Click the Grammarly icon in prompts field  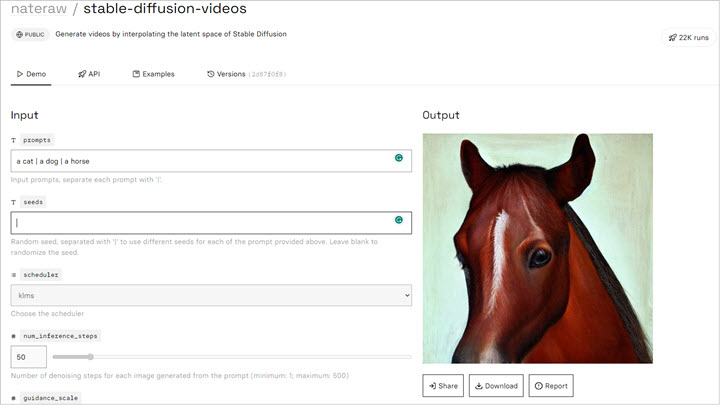click(x=399, y=158)
